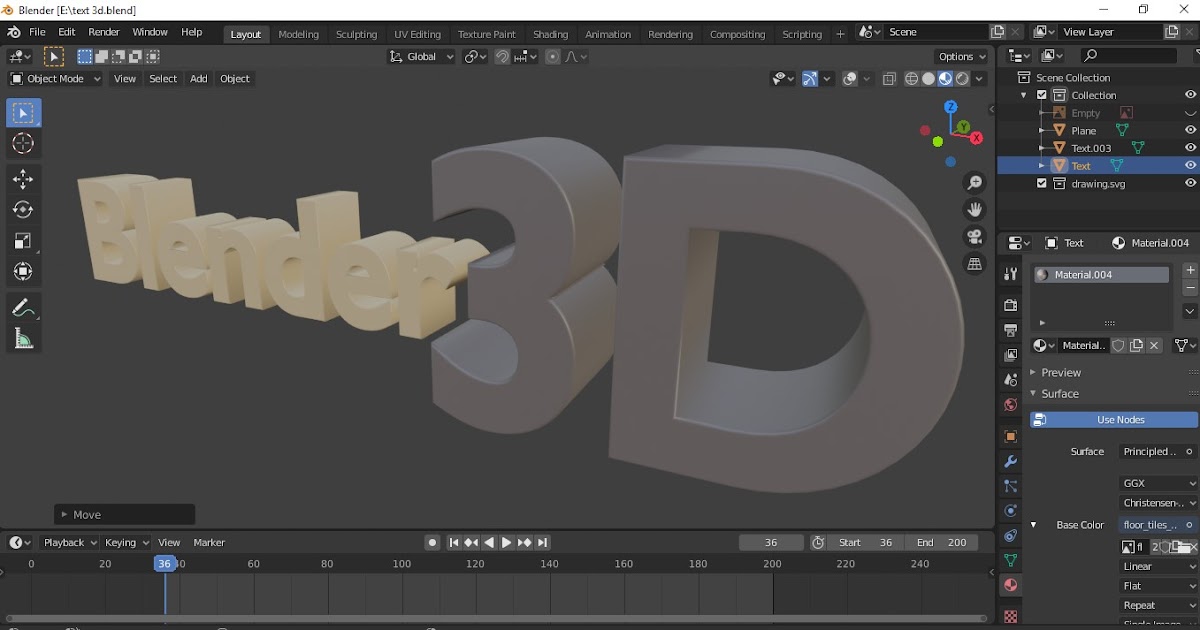Open the Render menu
This screenshot has width=1200, height=630.
(x=103, y=31)
